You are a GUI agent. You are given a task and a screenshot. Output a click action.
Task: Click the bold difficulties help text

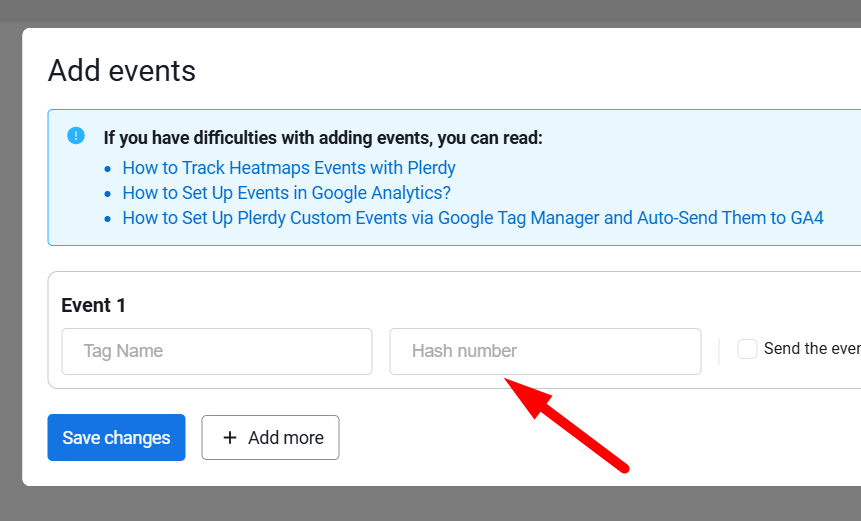pyautogui.click(x=323, y=138)
